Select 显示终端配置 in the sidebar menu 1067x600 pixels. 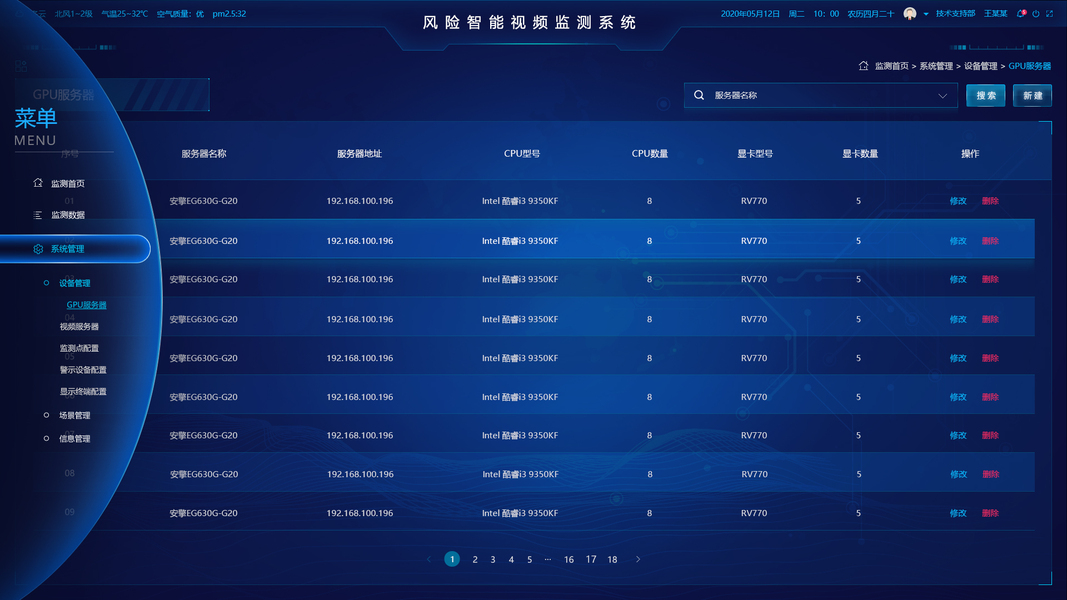click(x=83, y=392)
